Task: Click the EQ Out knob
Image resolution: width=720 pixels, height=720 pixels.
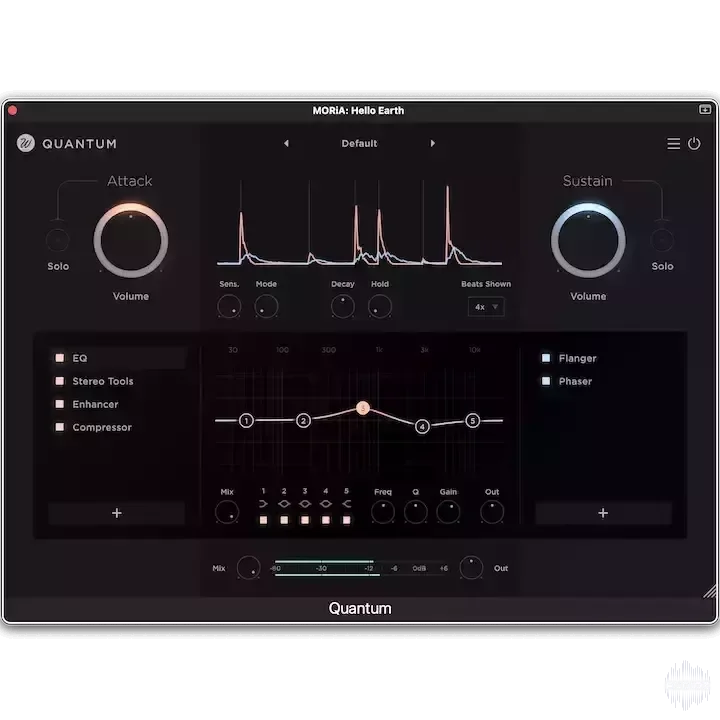Action: [492, 512]
